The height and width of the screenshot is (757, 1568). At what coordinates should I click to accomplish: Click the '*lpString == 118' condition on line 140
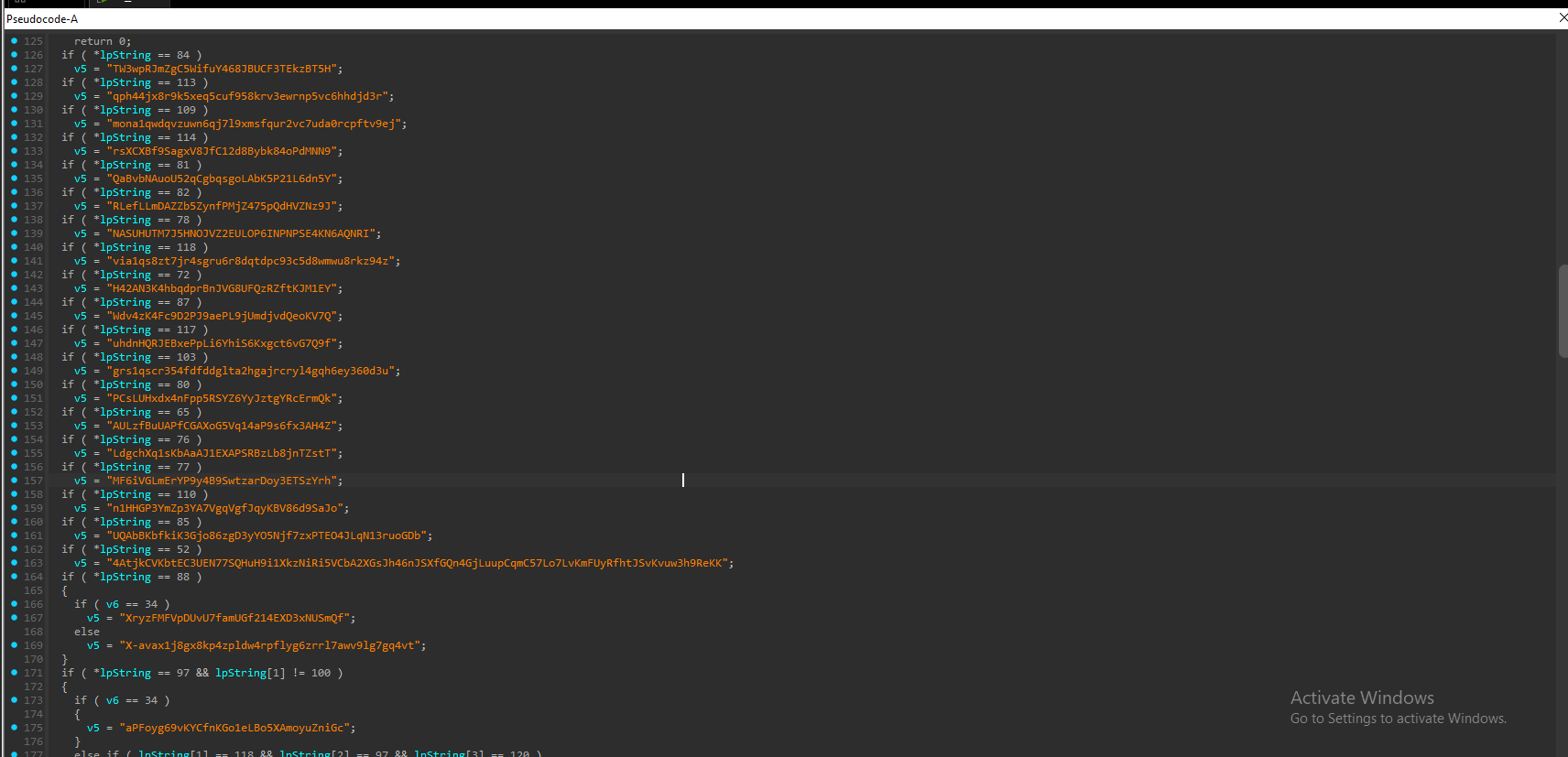(145, 247)
